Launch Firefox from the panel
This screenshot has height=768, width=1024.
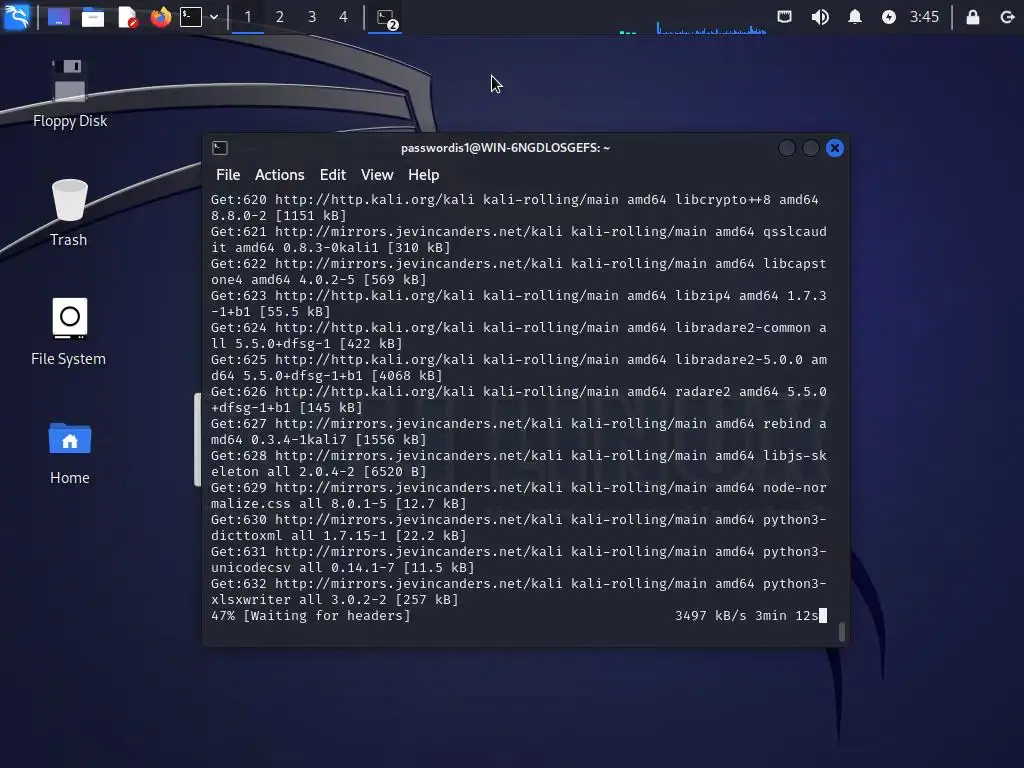coord(161,17)
